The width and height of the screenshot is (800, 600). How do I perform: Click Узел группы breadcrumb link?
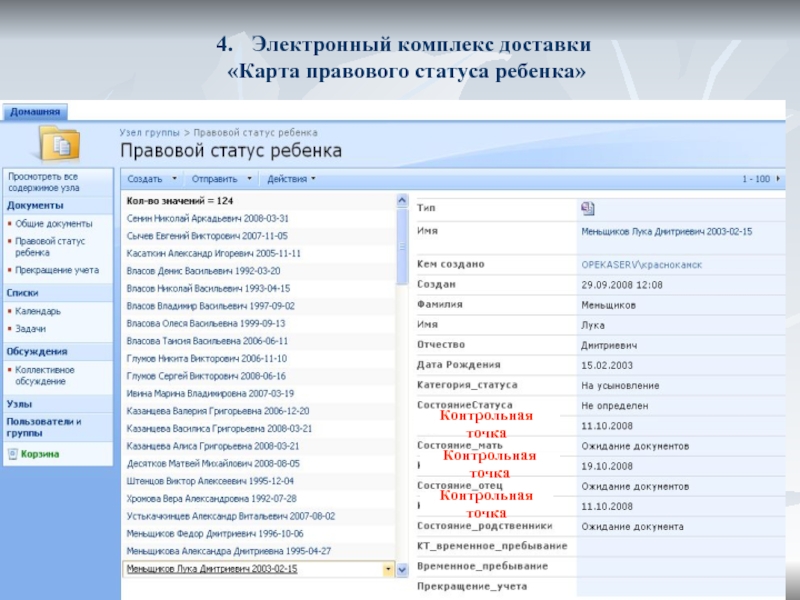(149, 133)
